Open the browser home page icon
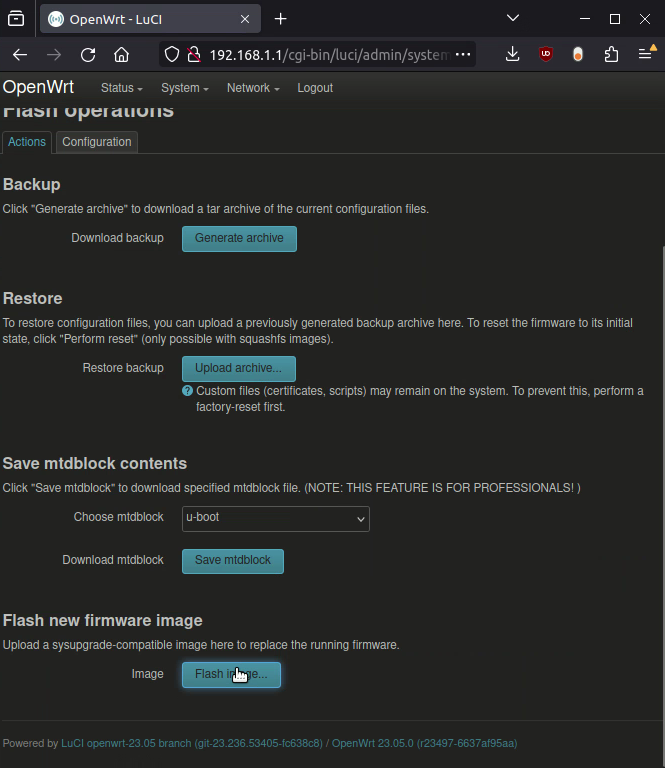 pos(121,54)
